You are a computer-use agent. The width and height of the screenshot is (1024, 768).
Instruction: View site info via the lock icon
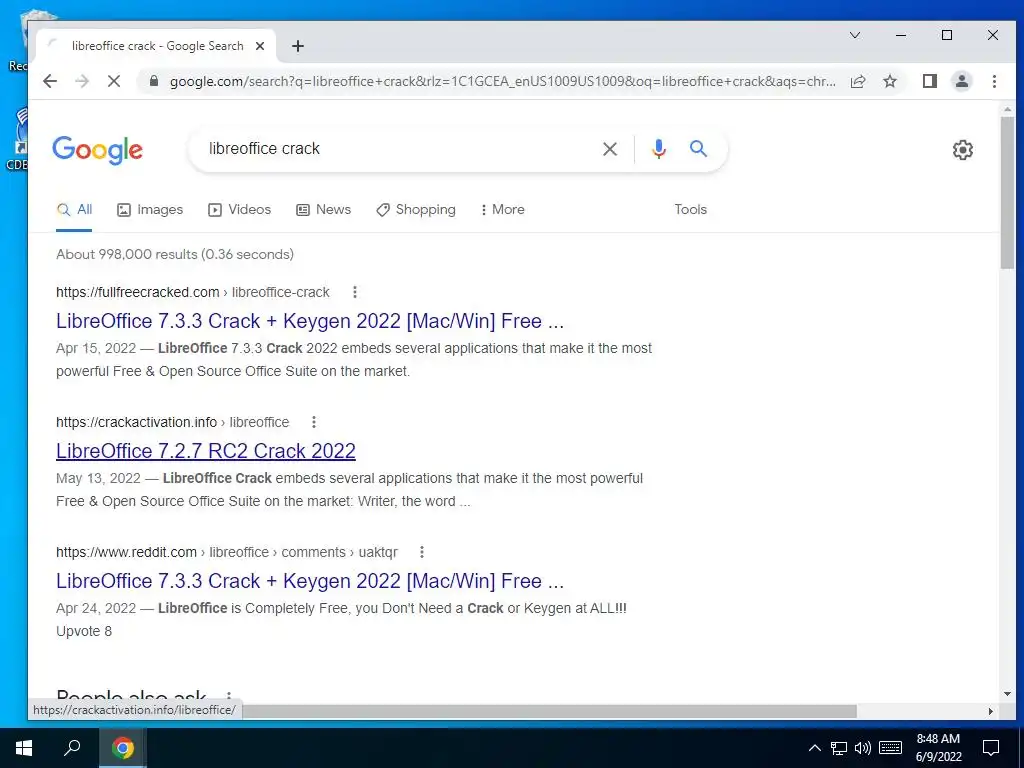click(x=154, y=81)
